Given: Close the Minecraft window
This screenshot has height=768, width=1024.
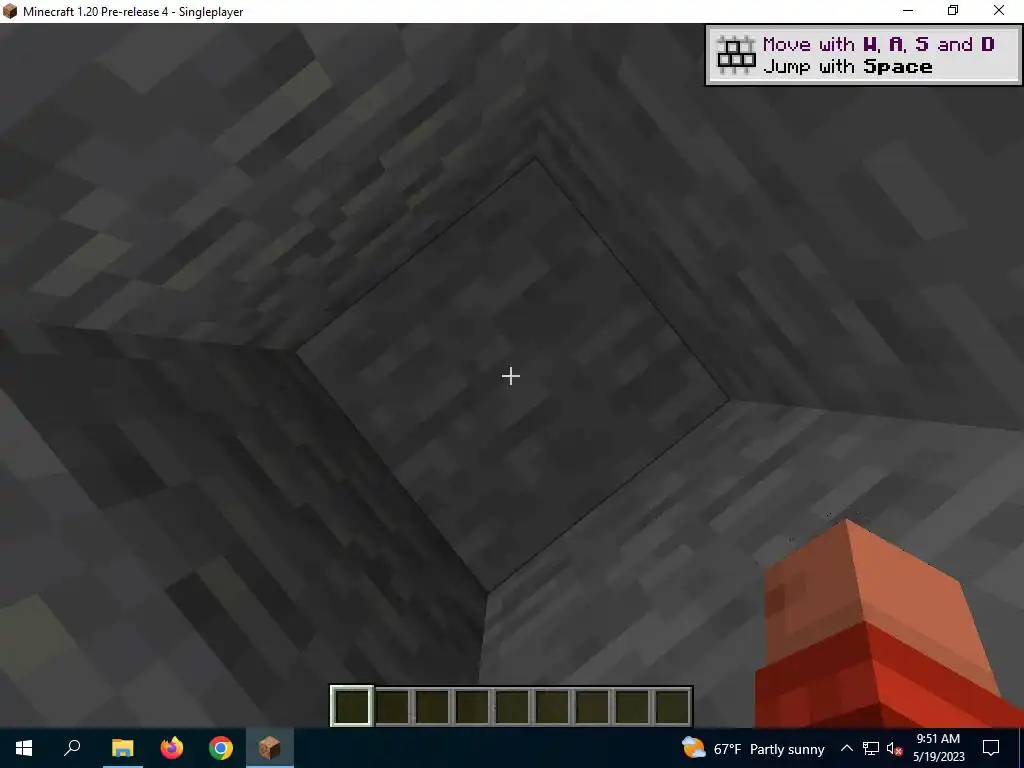Looking at the screenshot, I should point(999,11).
